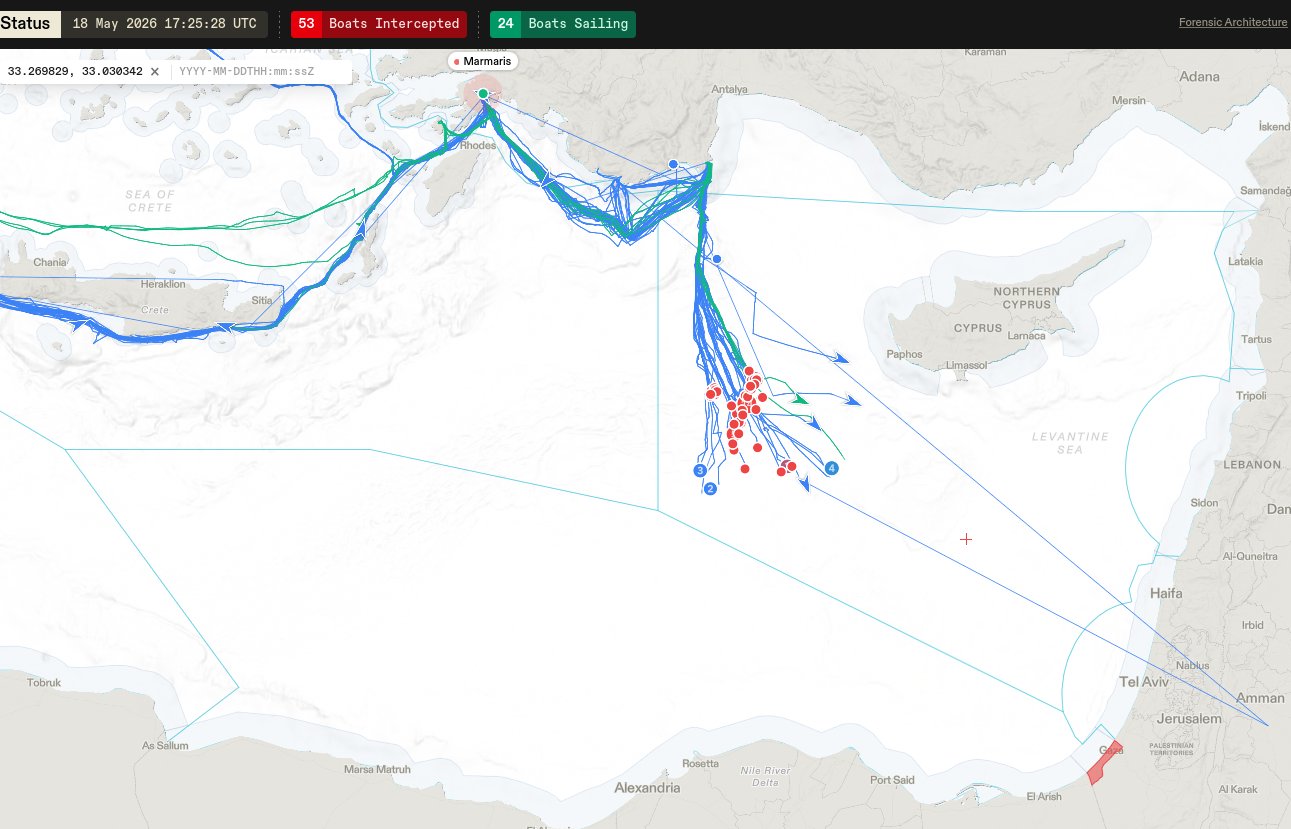Click the Haifa city label
This screenshot has width=1291, height=829.
pos(1166,593)
